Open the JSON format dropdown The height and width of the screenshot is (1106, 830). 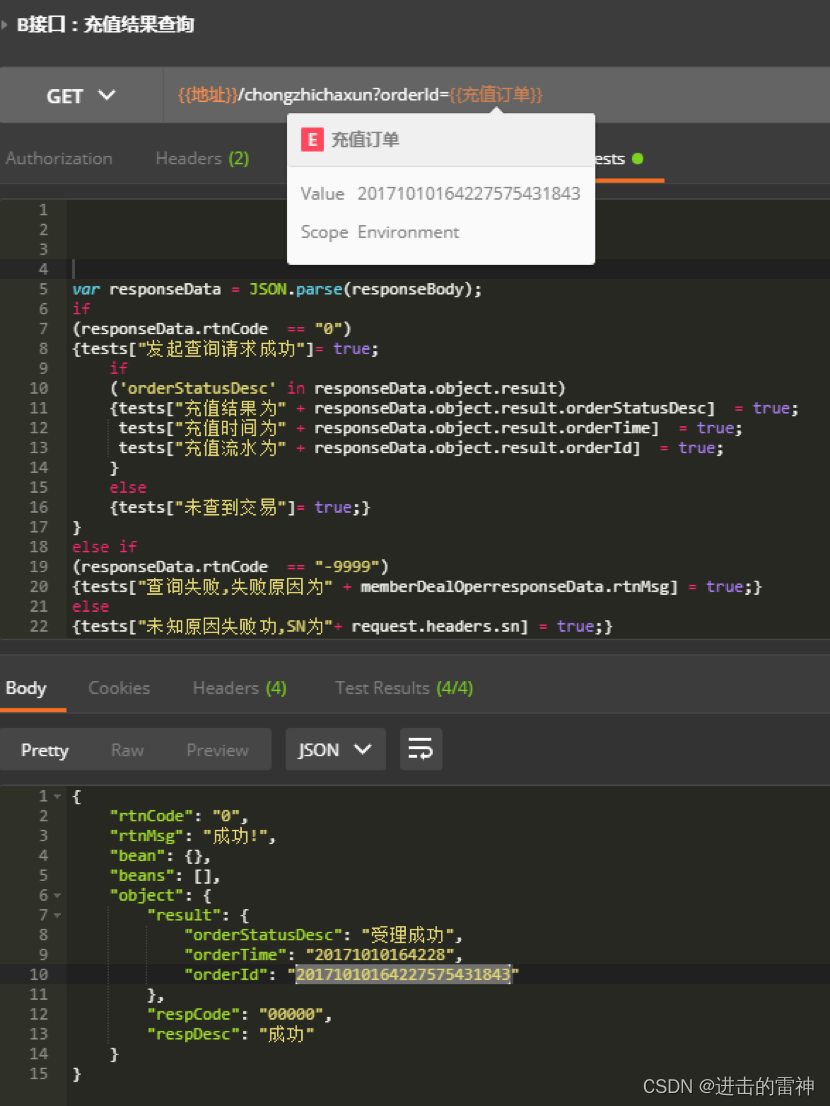[x=336, y=749]
